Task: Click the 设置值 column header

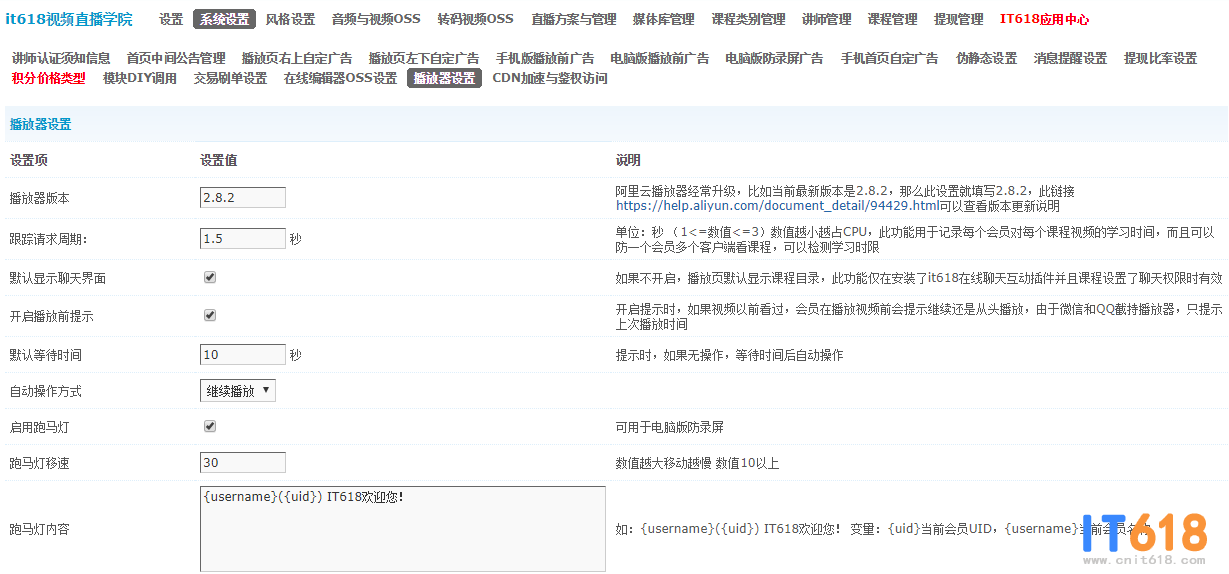Action: (x=218, y=160)
